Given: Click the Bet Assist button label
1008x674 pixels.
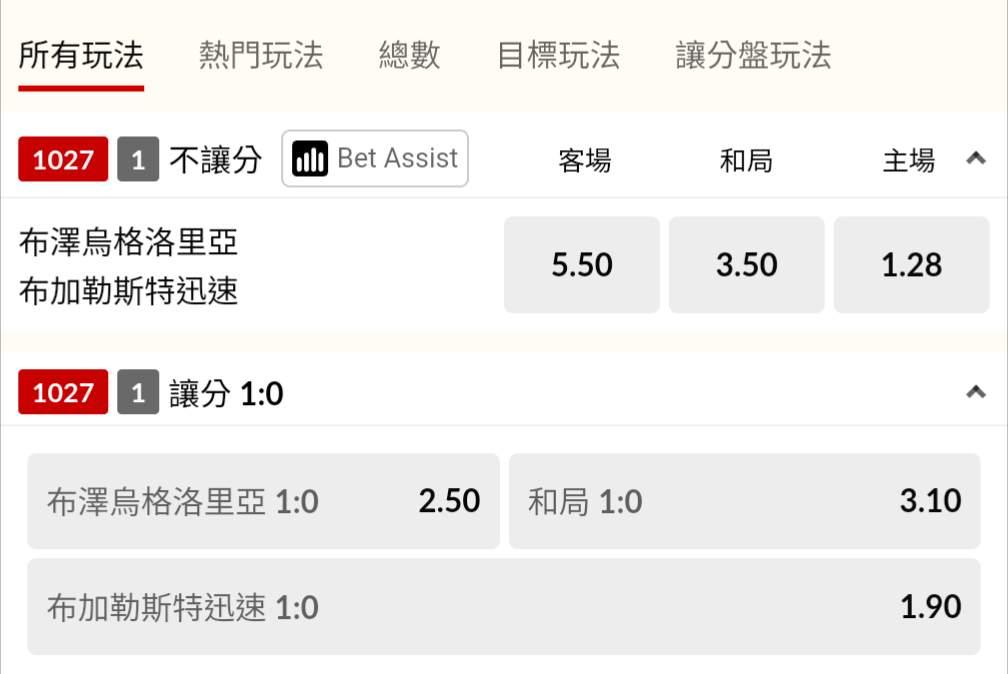Looking at the screenshot, I should [397, 158].
